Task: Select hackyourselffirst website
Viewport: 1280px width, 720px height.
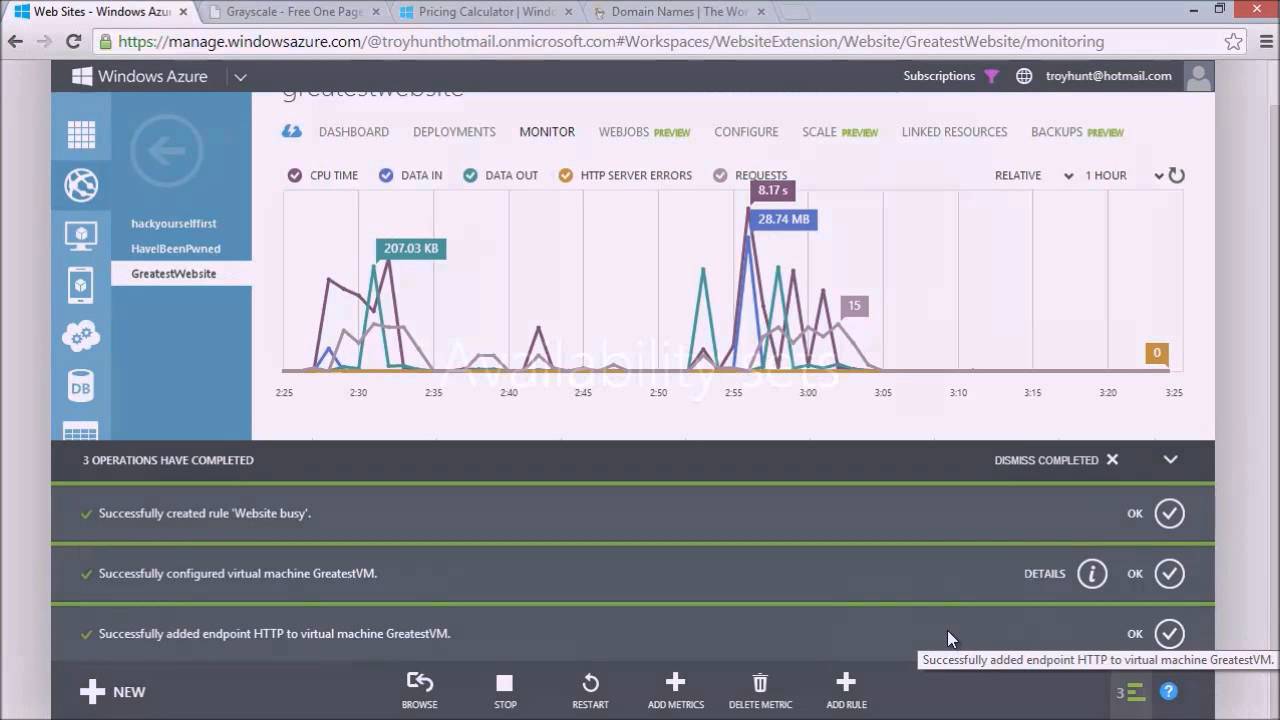Action: pos(174,224)
